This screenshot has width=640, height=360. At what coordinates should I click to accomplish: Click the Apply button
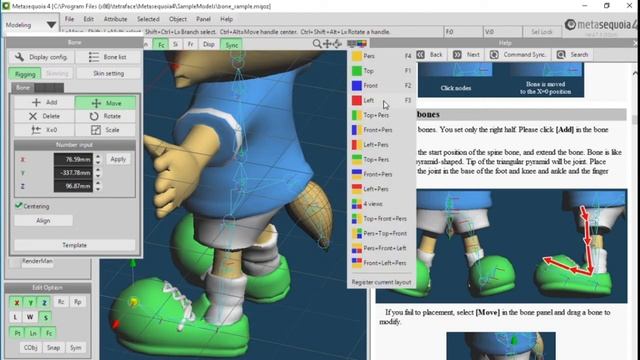click(118, 159)
